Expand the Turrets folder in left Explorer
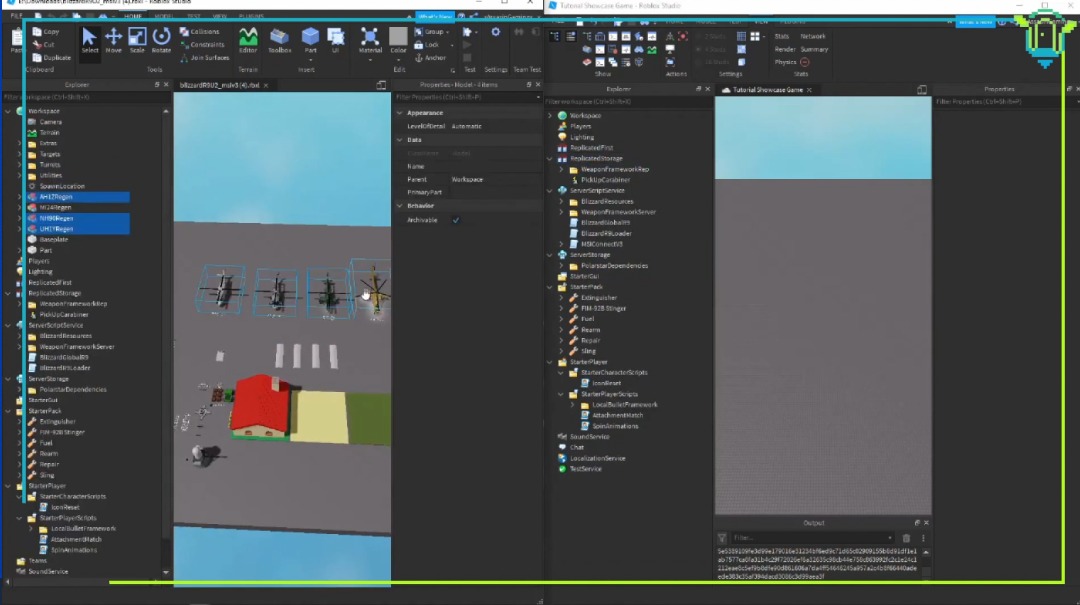The height and width of the screenshot is (605, 1080). (x=19, y=165)
